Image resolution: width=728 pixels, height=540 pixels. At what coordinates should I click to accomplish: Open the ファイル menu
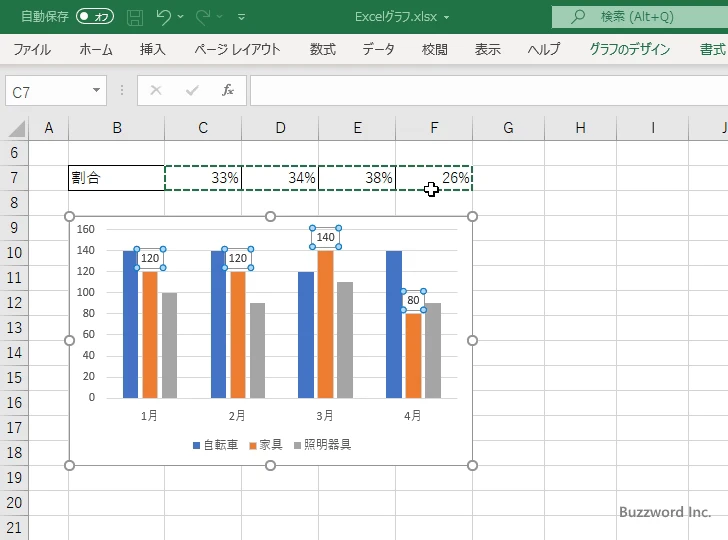click(x=32, y=49)
